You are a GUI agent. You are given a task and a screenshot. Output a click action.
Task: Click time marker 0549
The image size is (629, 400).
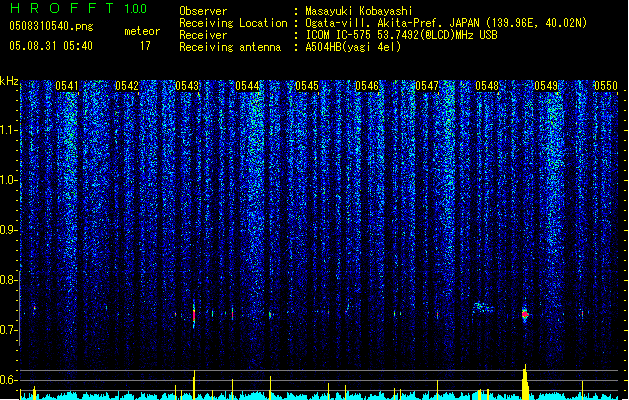pyautogui.click(x=546, y=86)
